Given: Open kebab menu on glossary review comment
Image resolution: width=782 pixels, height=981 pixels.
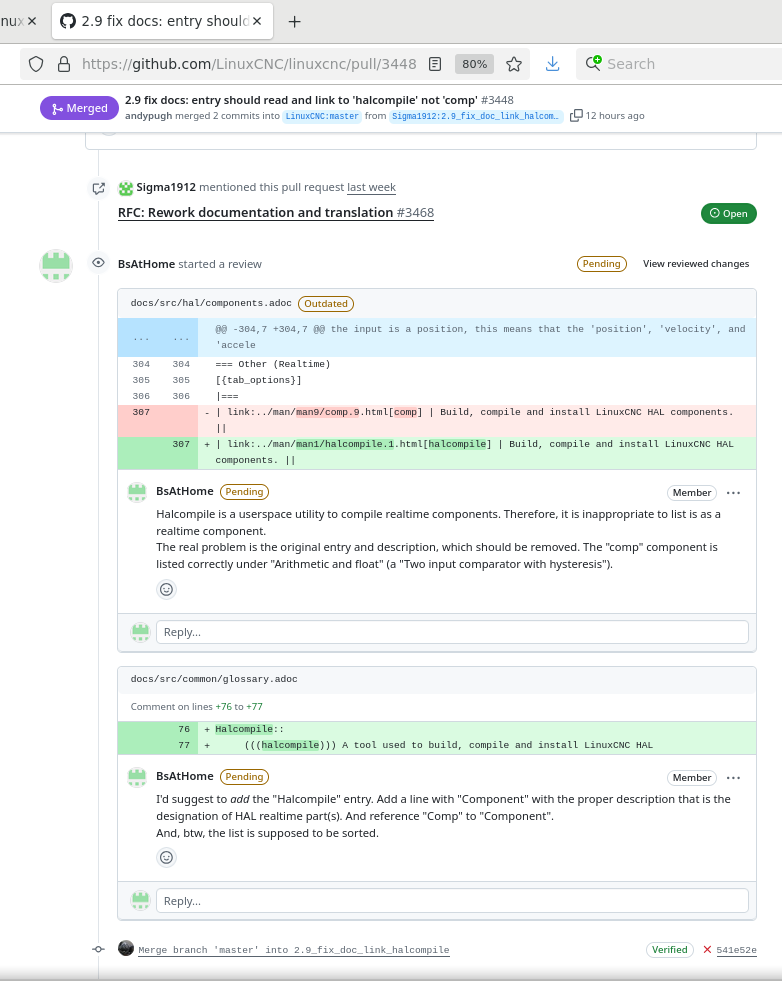Looking at the screenshot, I should (734, 778).
